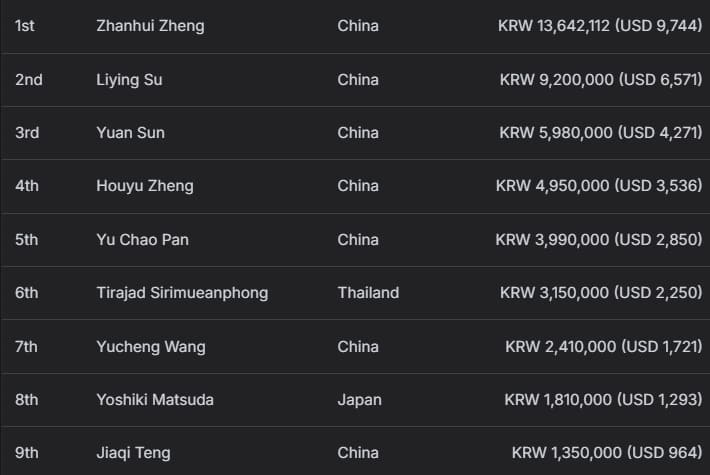
Task: Click Tirajad Sirimueanphong player name
Action: coord(182,293)
